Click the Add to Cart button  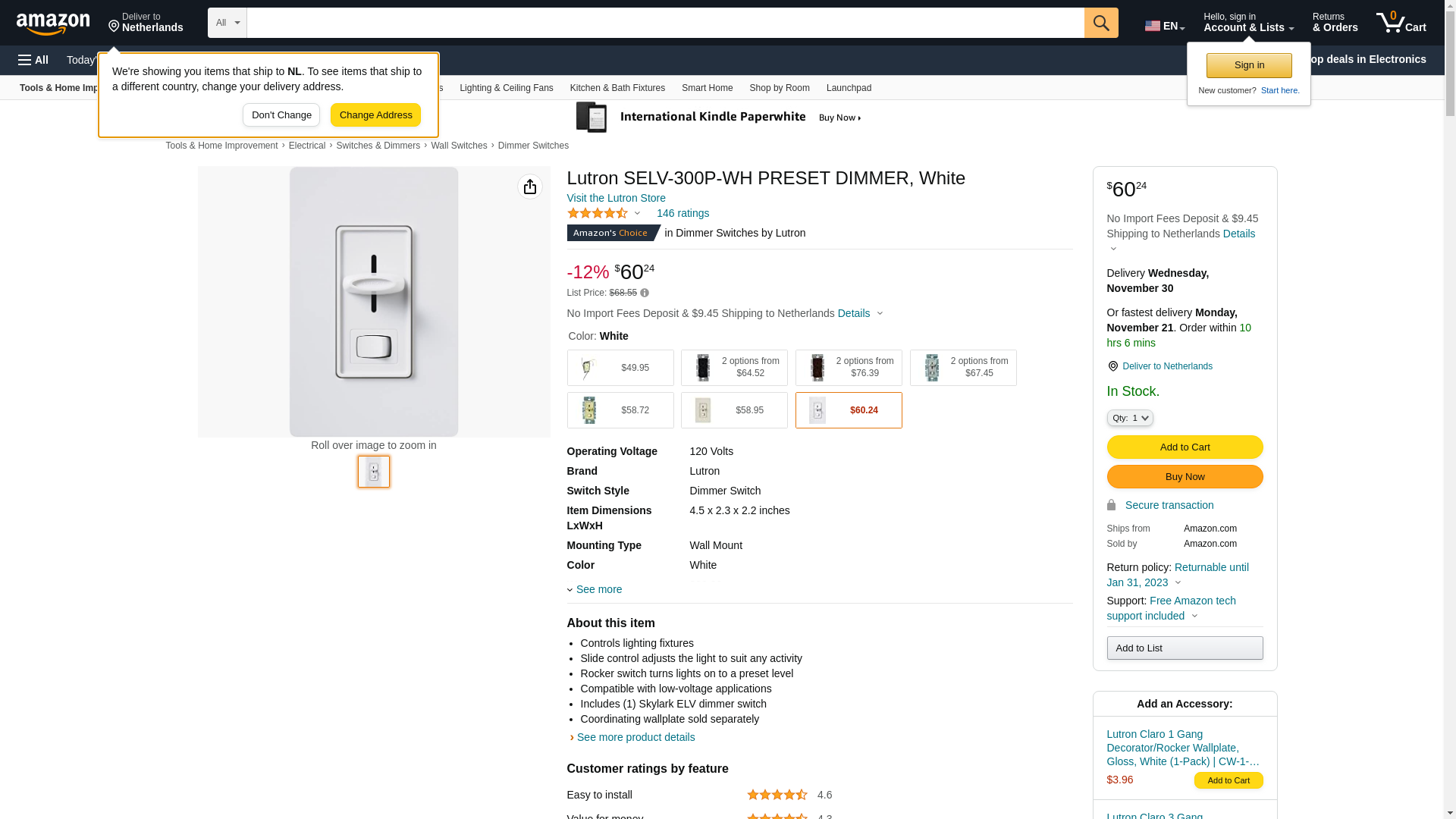pos(1185,447)
